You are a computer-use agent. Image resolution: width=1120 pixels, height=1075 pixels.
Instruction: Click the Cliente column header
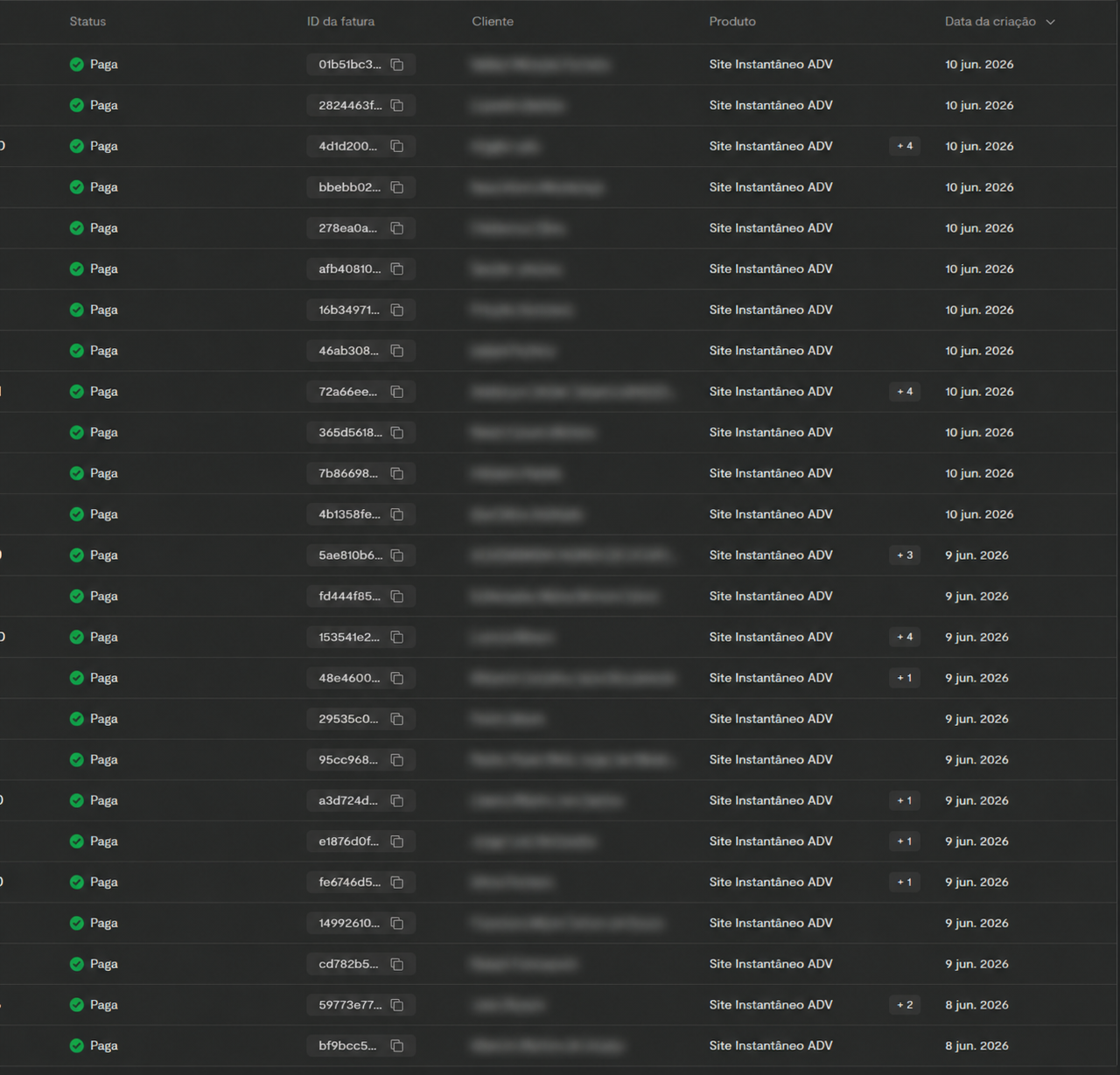493,22
